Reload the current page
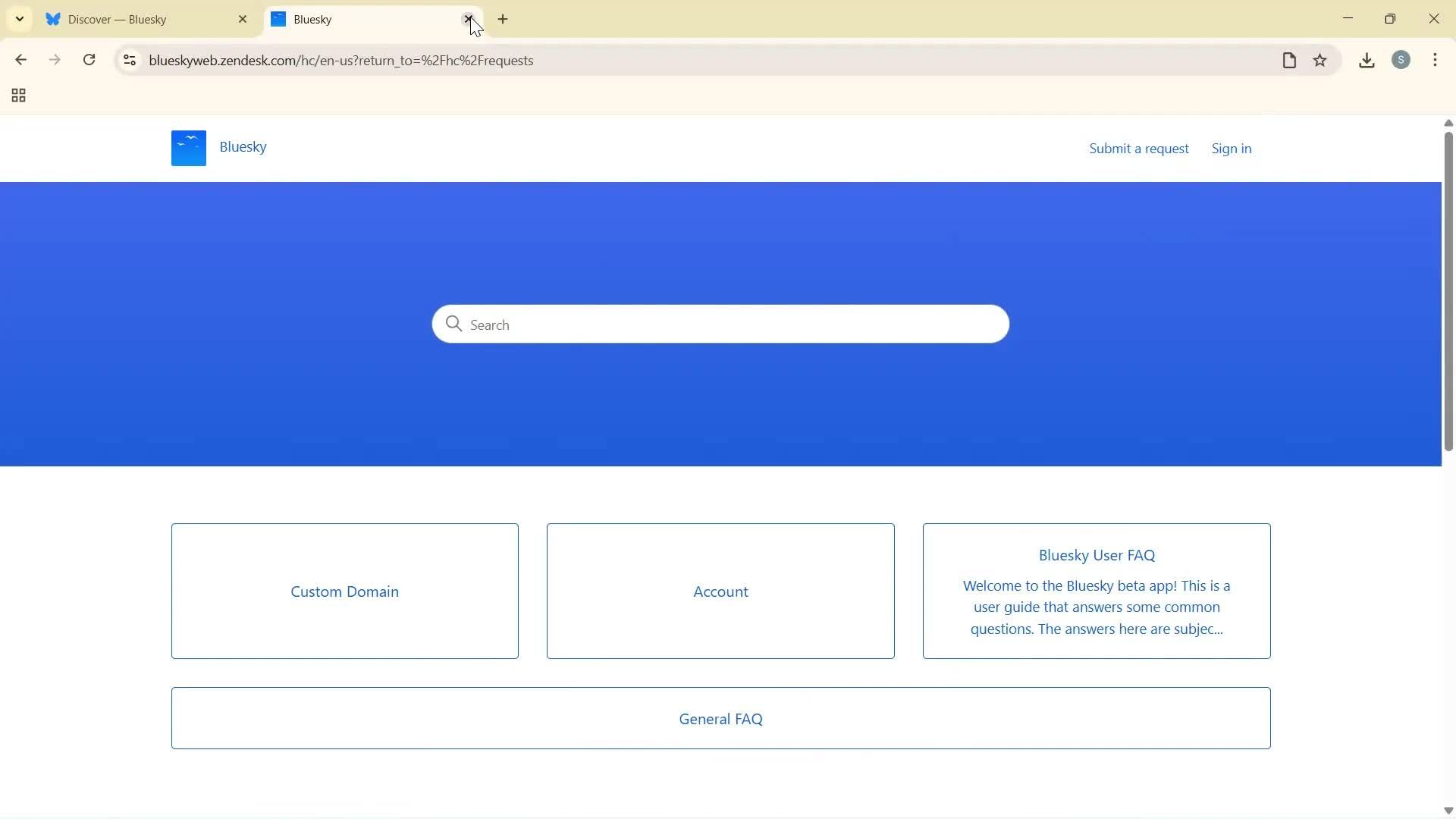1456x819 pixels. [x=89, y=60]
